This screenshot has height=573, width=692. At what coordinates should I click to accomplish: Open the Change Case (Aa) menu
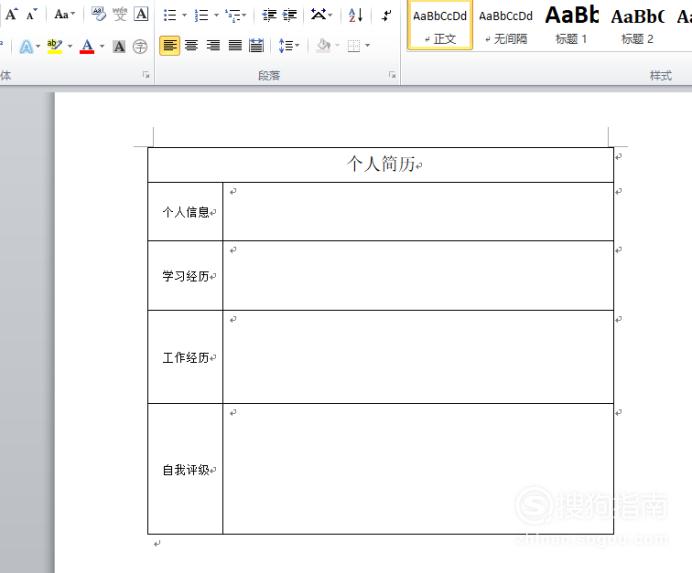pyautogui.click(x=64, y=15)
